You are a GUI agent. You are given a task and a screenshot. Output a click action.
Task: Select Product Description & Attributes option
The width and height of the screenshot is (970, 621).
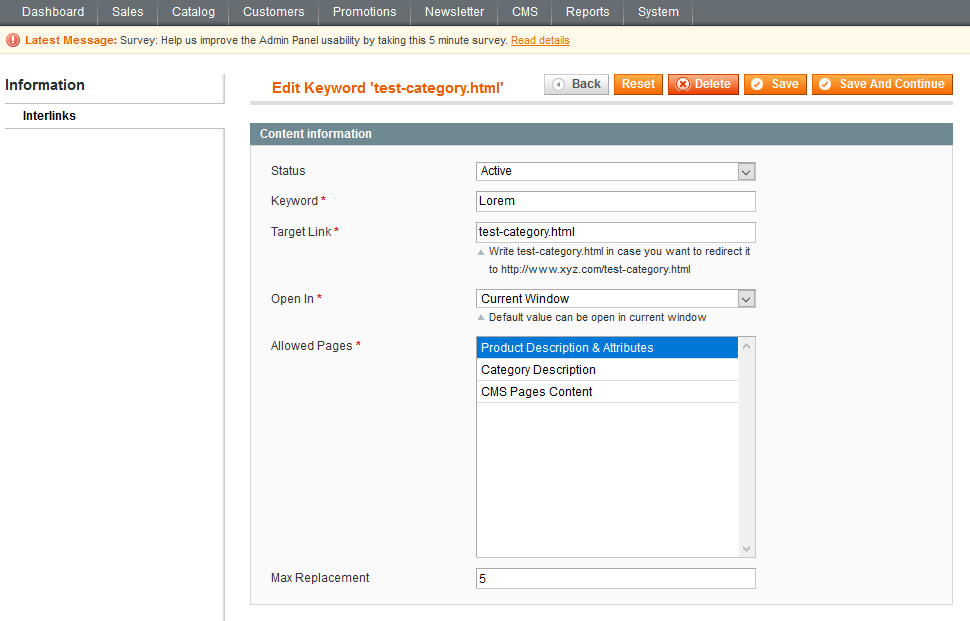[x=607, y=348]
